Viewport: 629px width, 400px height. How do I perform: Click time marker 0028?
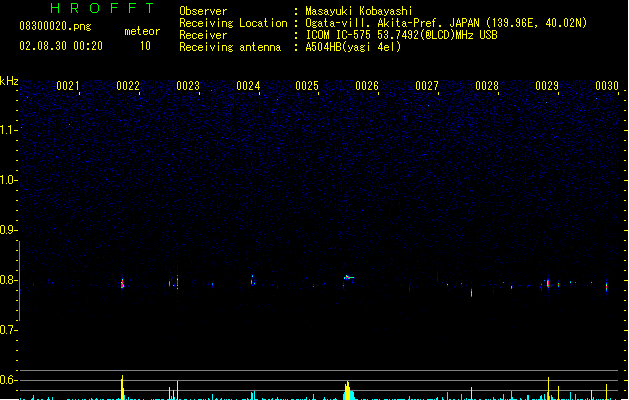[x=487, y=86]
